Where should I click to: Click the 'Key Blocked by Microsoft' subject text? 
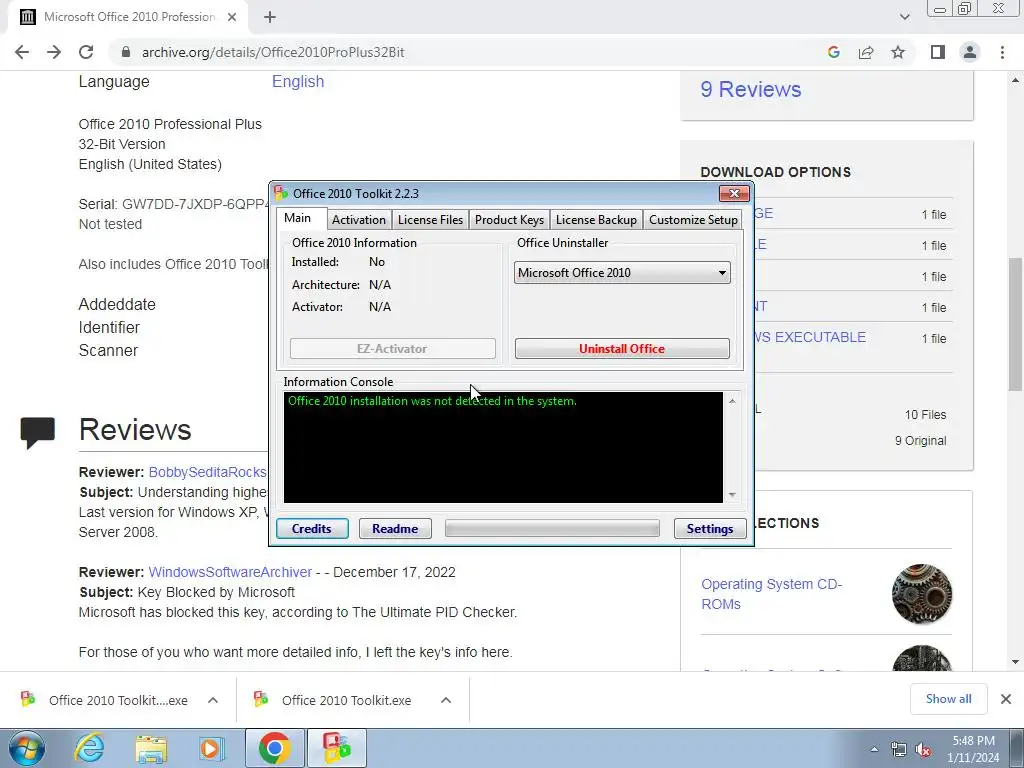click(216, 592)
